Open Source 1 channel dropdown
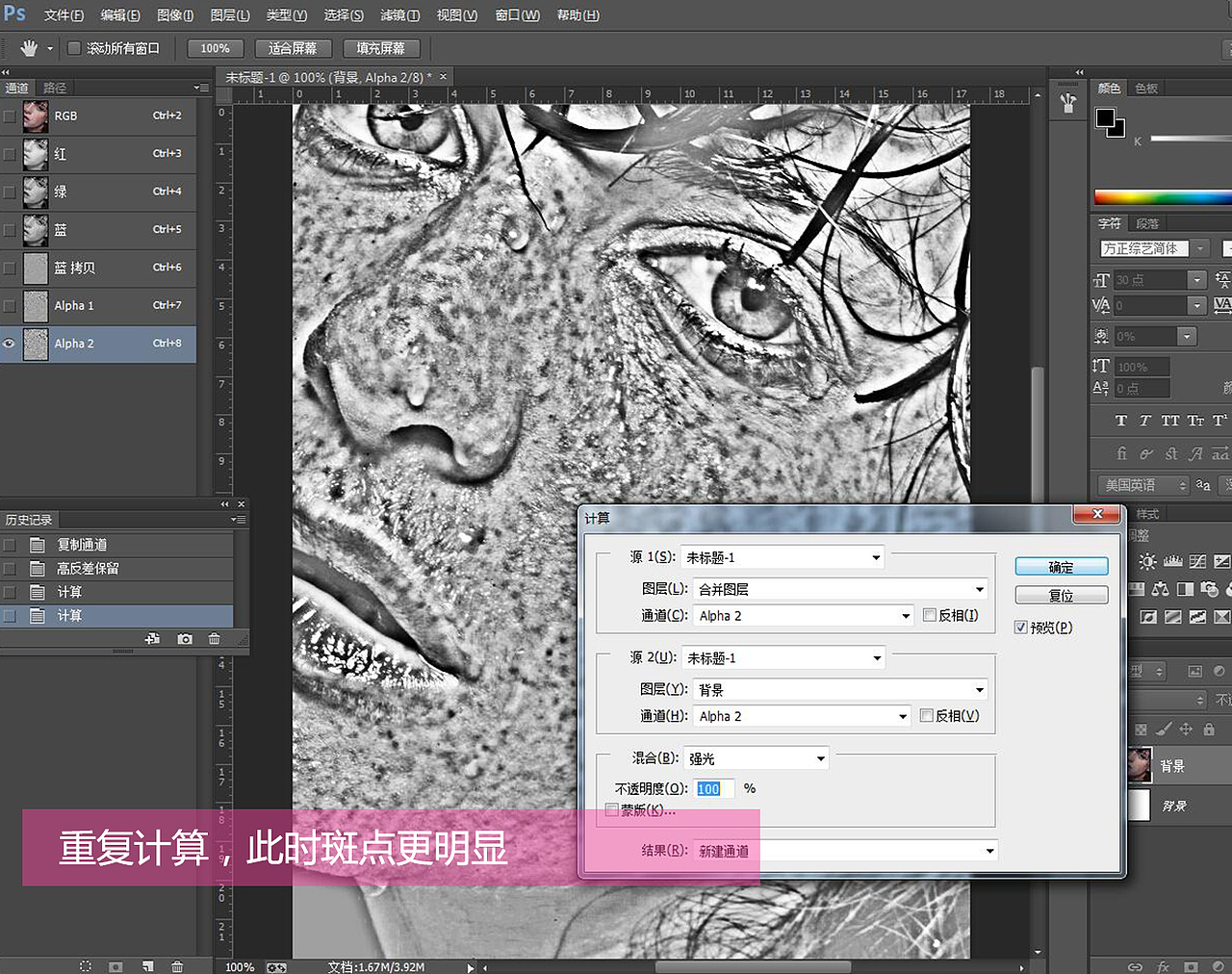This screenshot has height=974, width=1232. pyautogui.click(x=804, y=616)
